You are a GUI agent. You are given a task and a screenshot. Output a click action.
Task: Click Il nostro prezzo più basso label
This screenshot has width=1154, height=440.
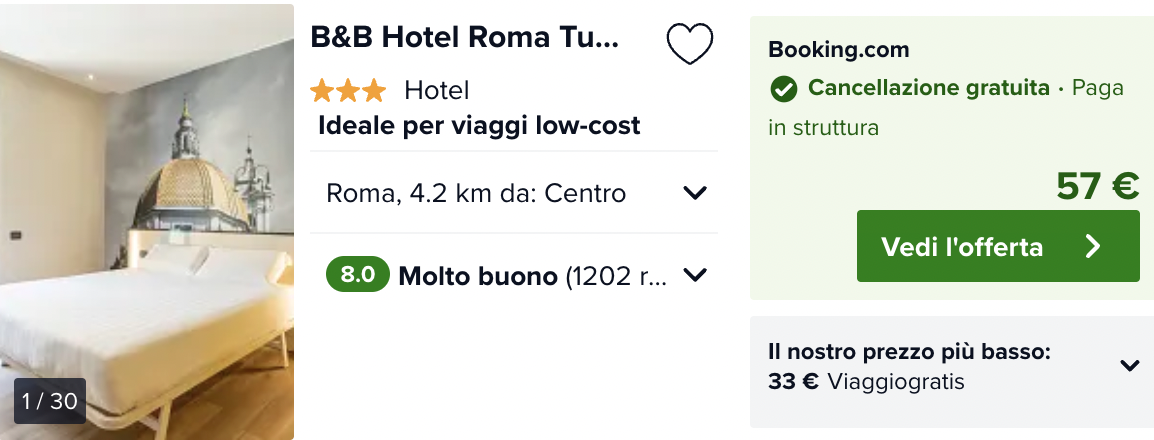click(x=909, y=352)
